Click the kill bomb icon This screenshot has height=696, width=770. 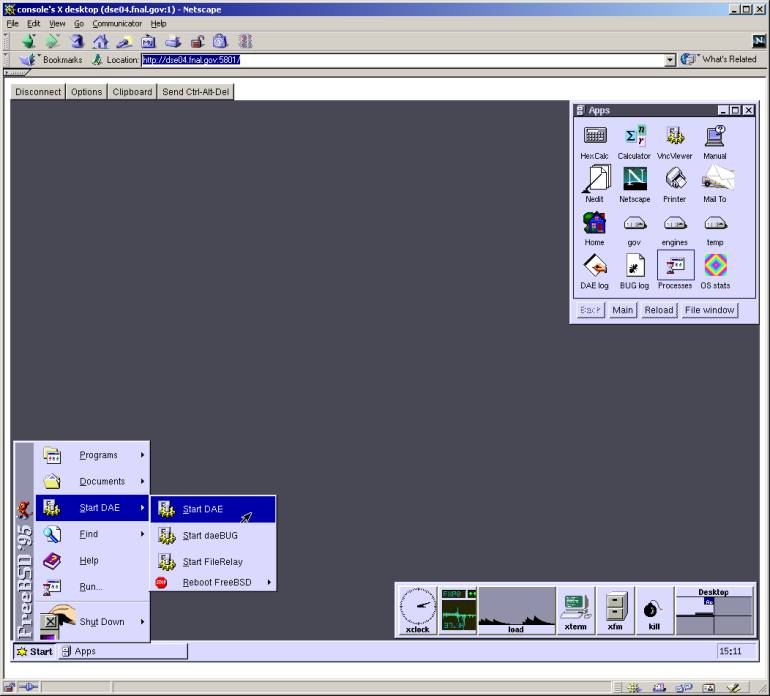tap(654, 612)
